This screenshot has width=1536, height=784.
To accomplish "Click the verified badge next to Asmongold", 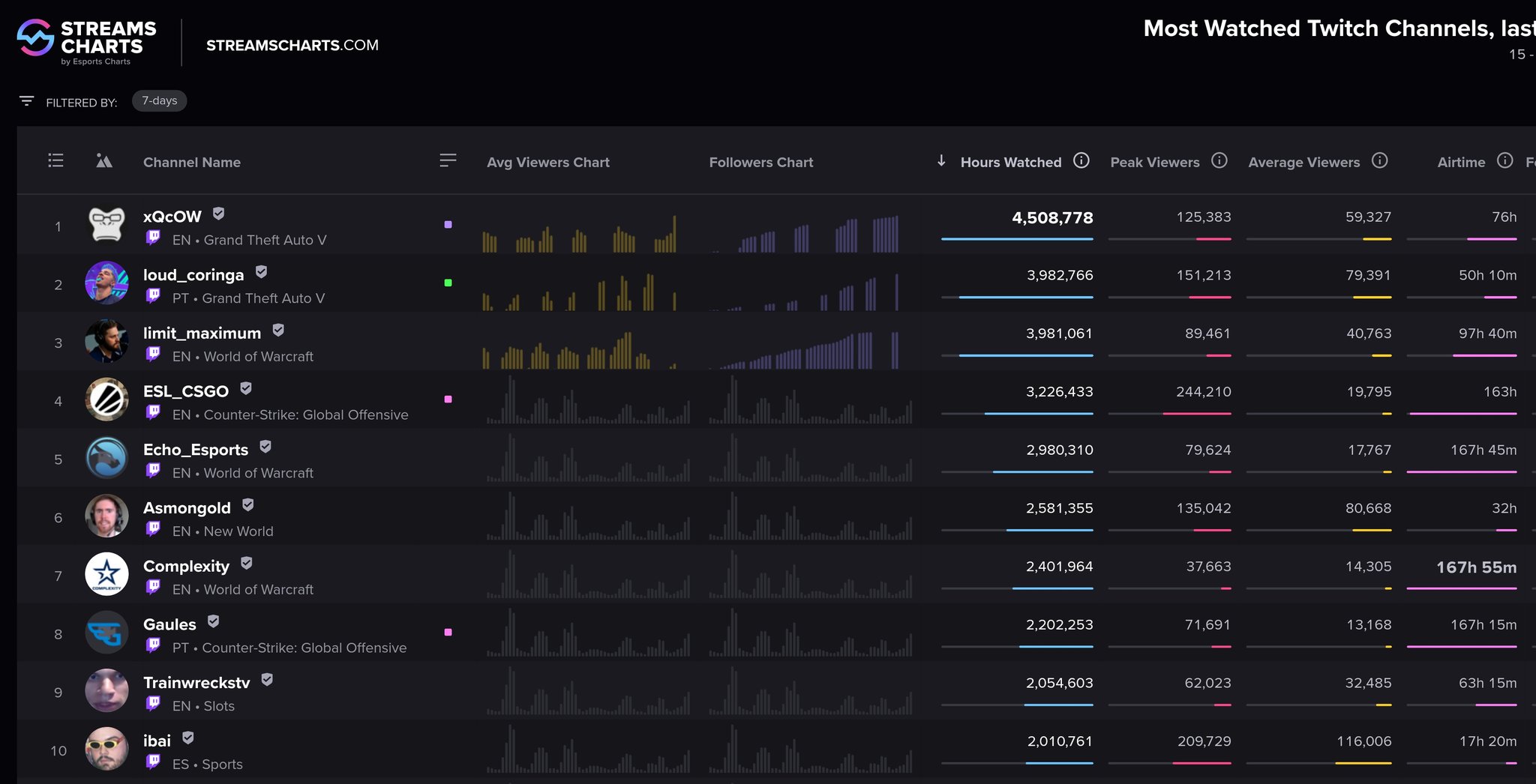I will click(x=248, y=505).
